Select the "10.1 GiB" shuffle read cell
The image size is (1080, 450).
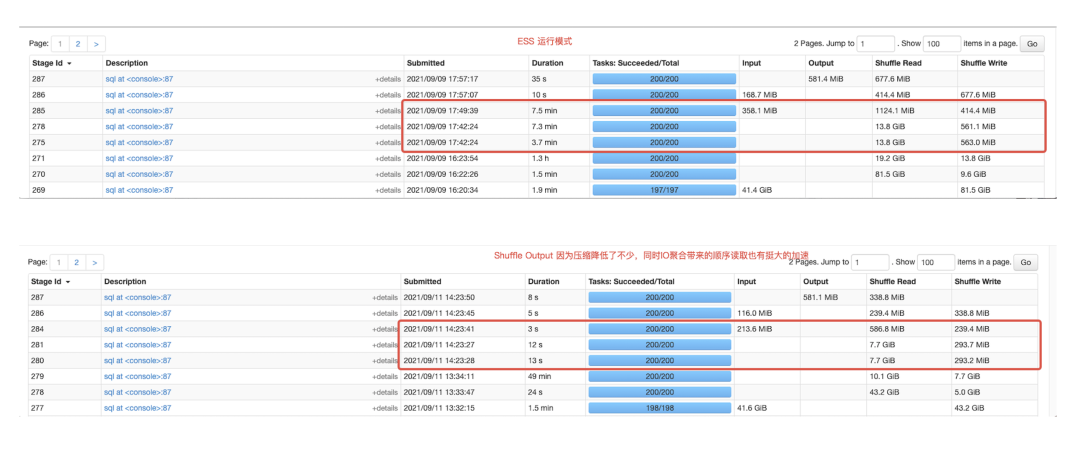[x=884, y=377]
